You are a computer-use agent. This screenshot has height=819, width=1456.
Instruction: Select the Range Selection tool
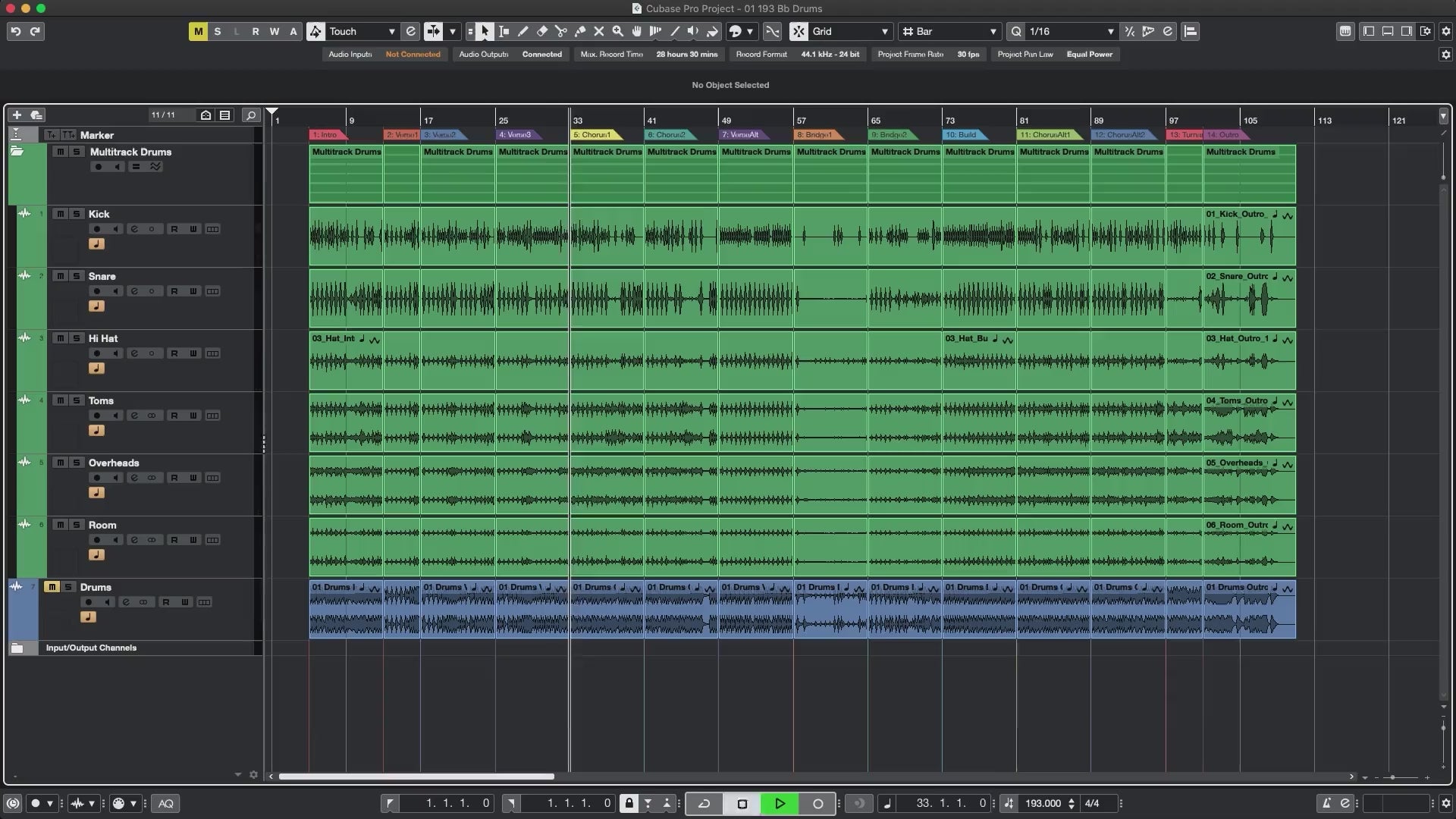(x=504, y=31)
